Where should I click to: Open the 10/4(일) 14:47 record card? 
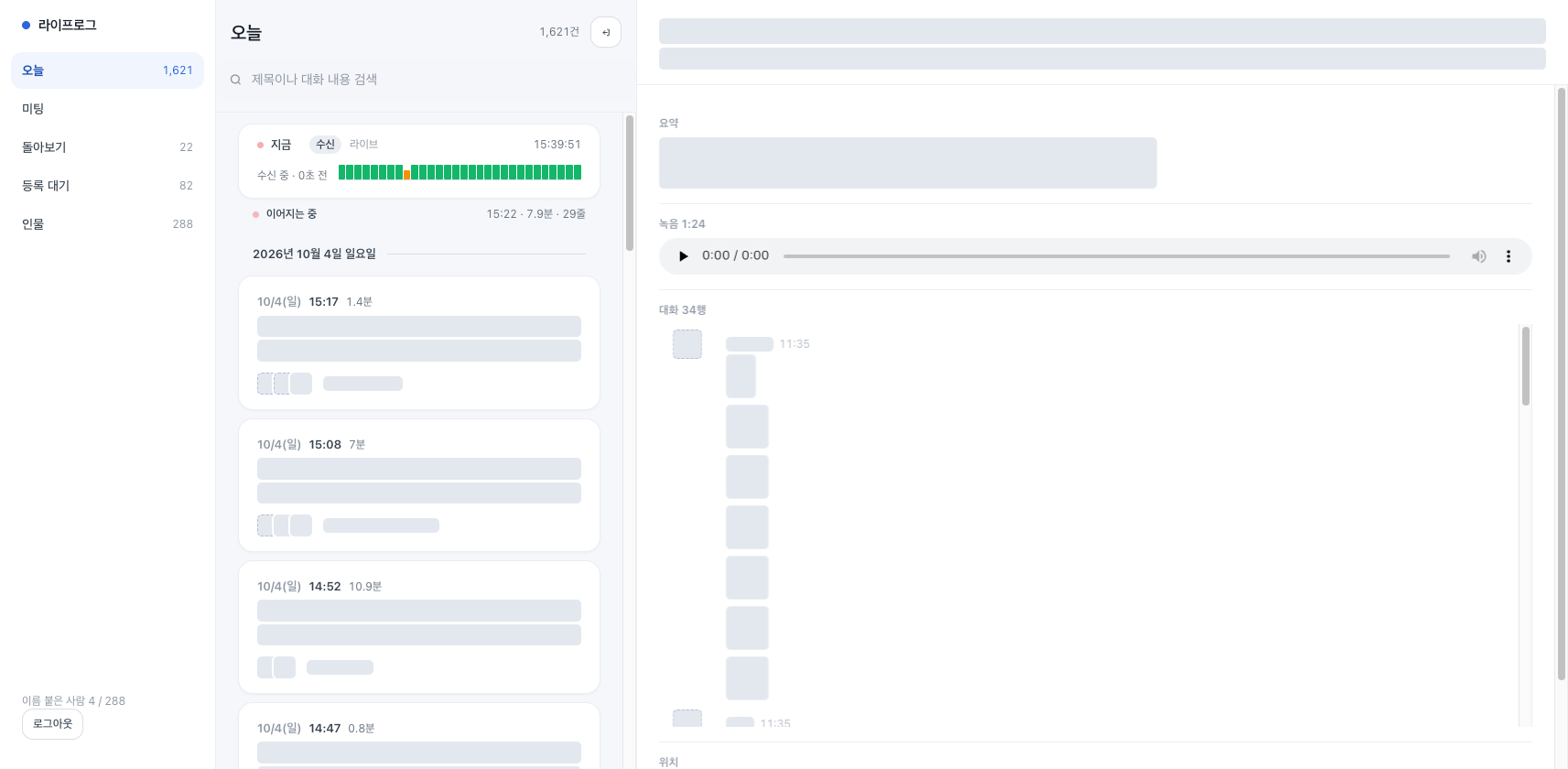tap(419, 736)
